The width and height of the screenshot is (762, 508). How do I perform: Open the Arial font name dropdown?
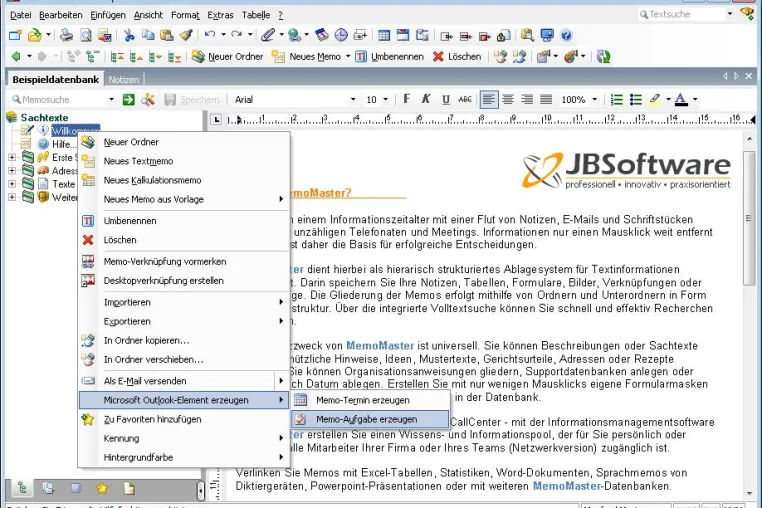point(353,100)
